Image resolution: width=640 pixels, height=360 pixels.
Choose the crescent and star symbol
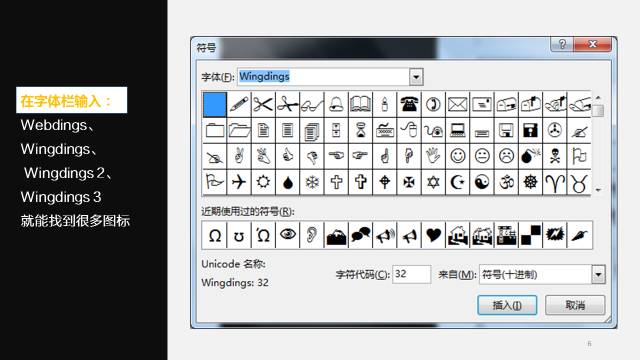458,182
